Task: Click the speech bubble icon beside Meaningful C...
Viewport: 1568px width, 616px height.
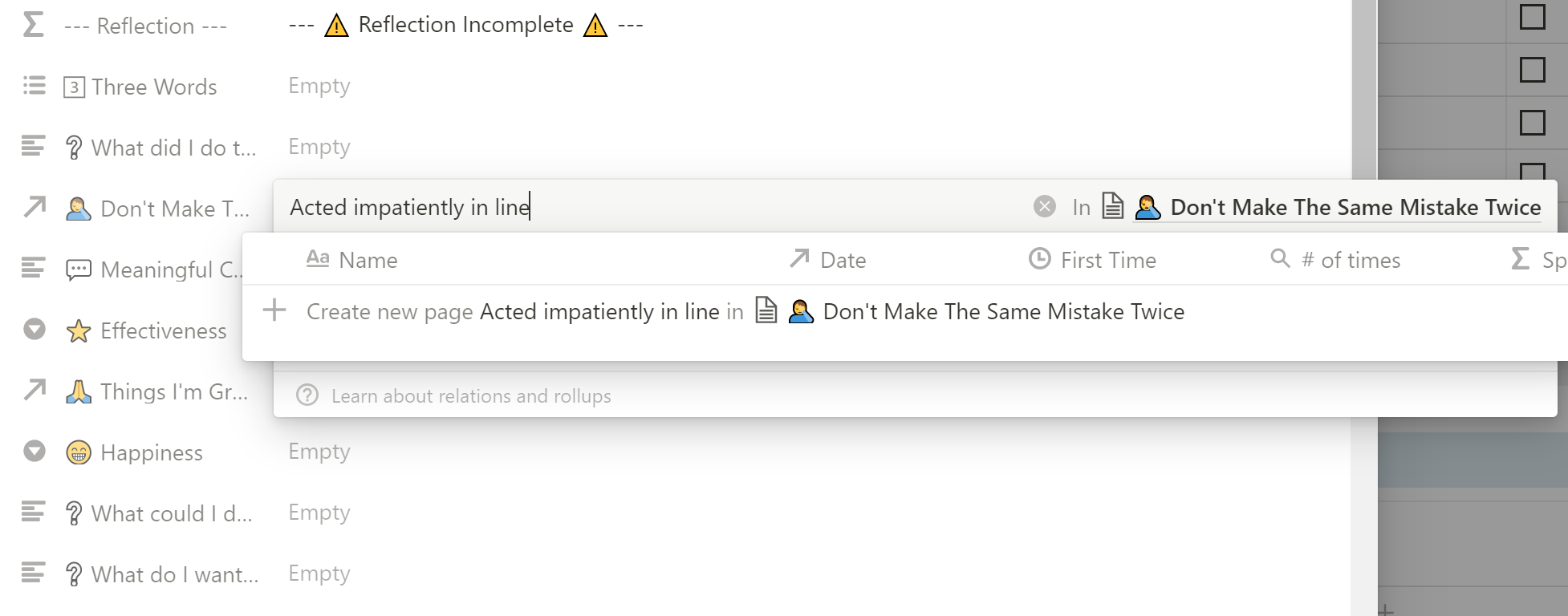Action: point(78,269)
